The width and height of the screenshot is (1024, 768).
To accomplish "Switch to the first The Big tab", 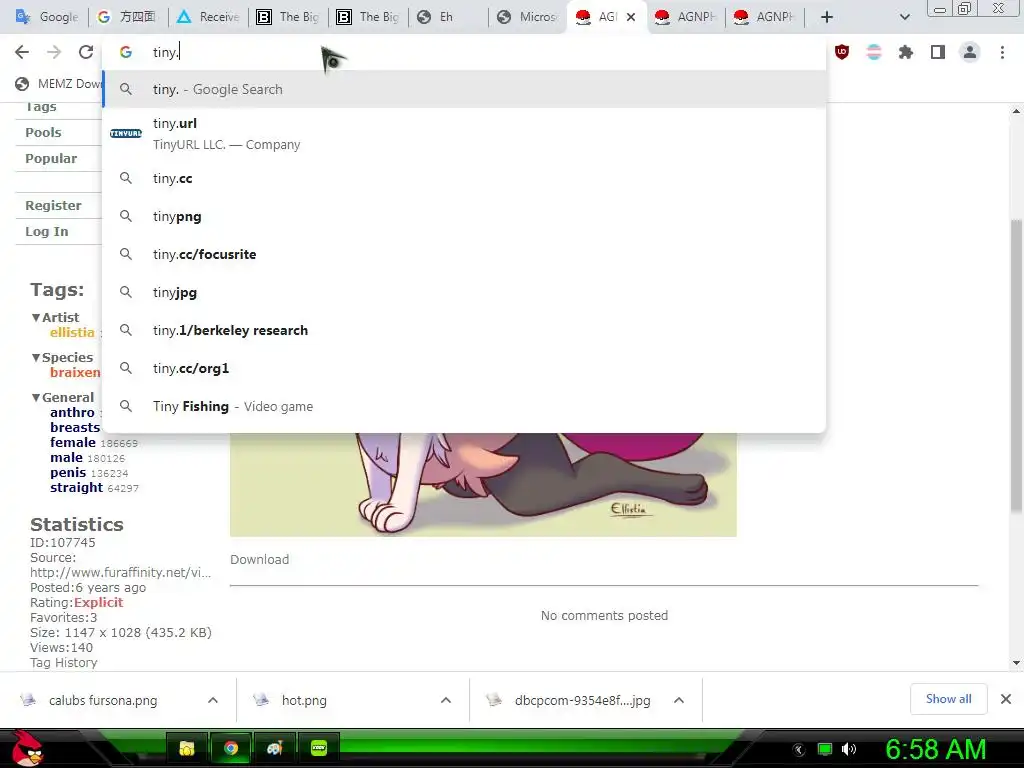I will (288, 17).
